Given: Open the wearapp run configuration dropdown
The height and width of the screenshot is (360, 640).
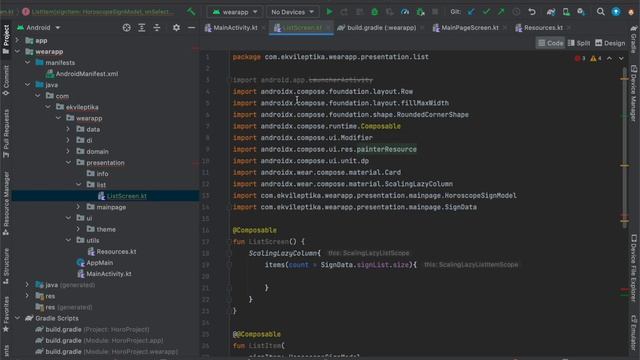Looking at the screenshot, I should 235,12.
